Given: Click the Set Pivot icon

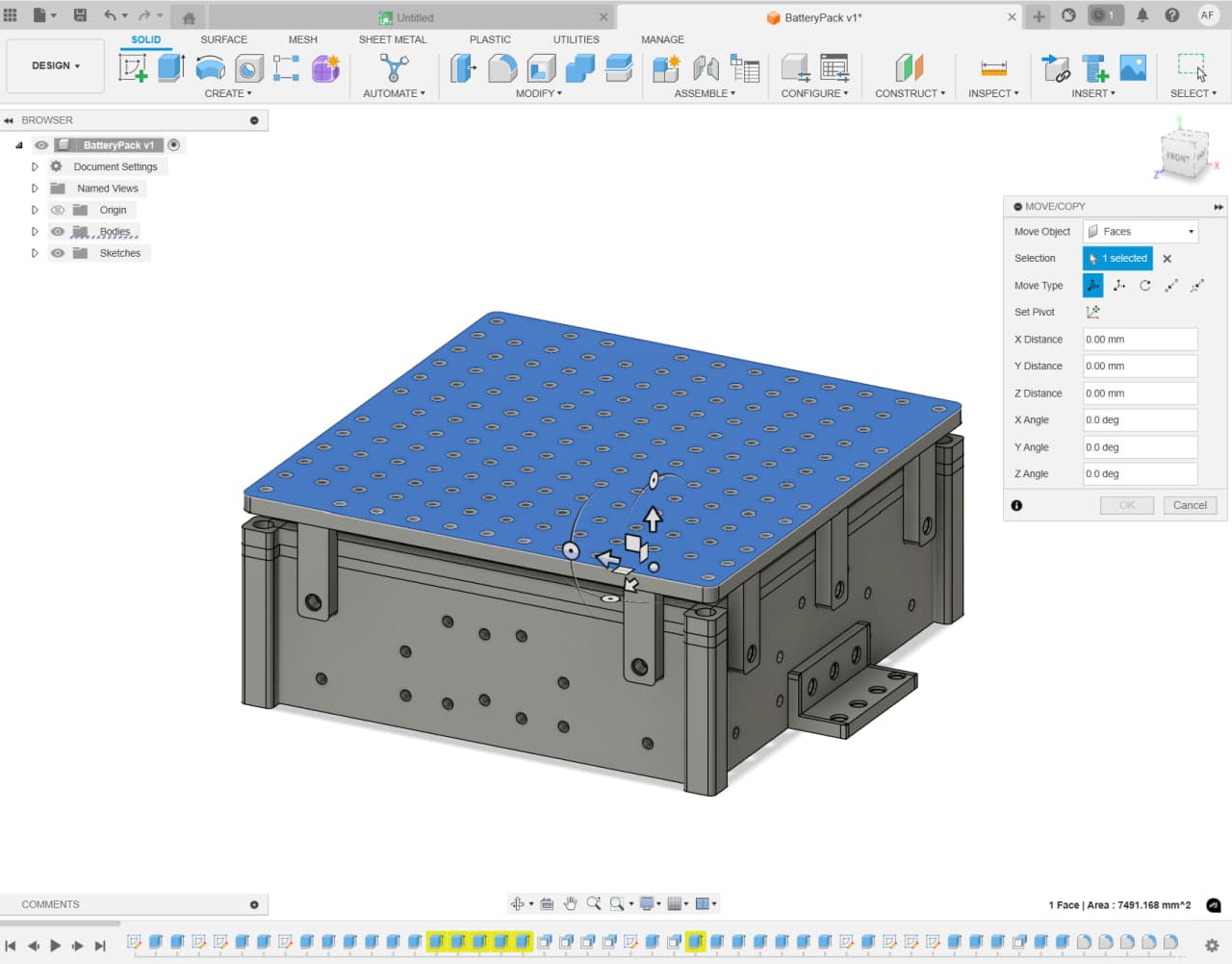Looking at the screenshot, I should (x=1093, y=313).
